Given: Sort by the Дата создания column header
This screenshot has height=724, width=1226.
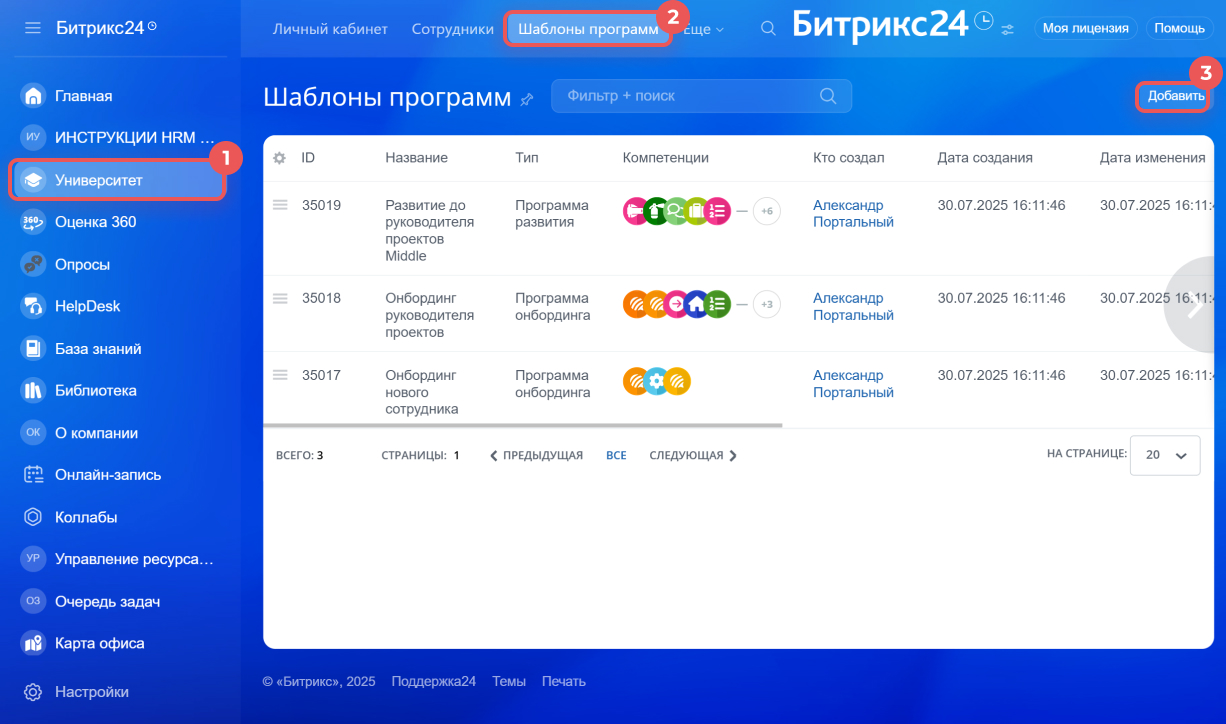Looking at the screenshot, I should [x=985, y=158].
